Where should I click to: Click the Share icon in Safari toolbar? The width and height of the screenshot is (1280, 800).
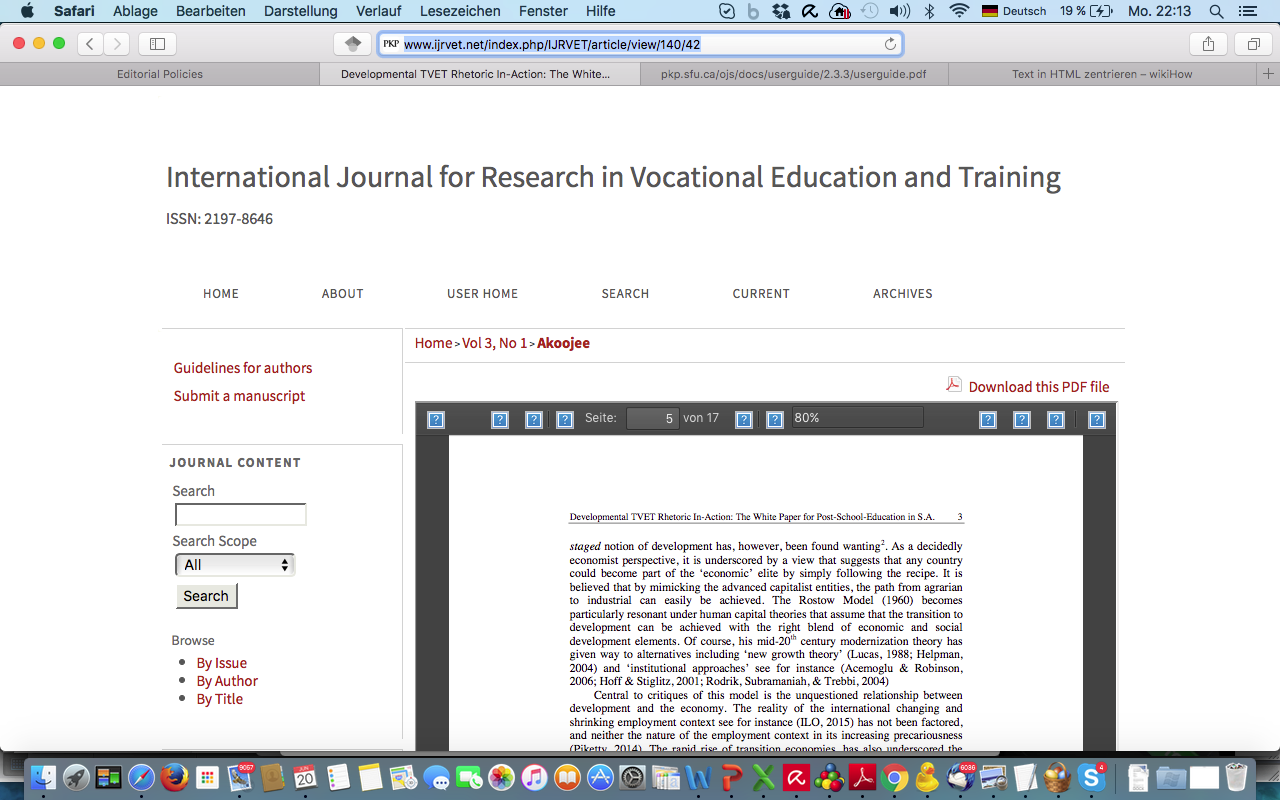1208,44
